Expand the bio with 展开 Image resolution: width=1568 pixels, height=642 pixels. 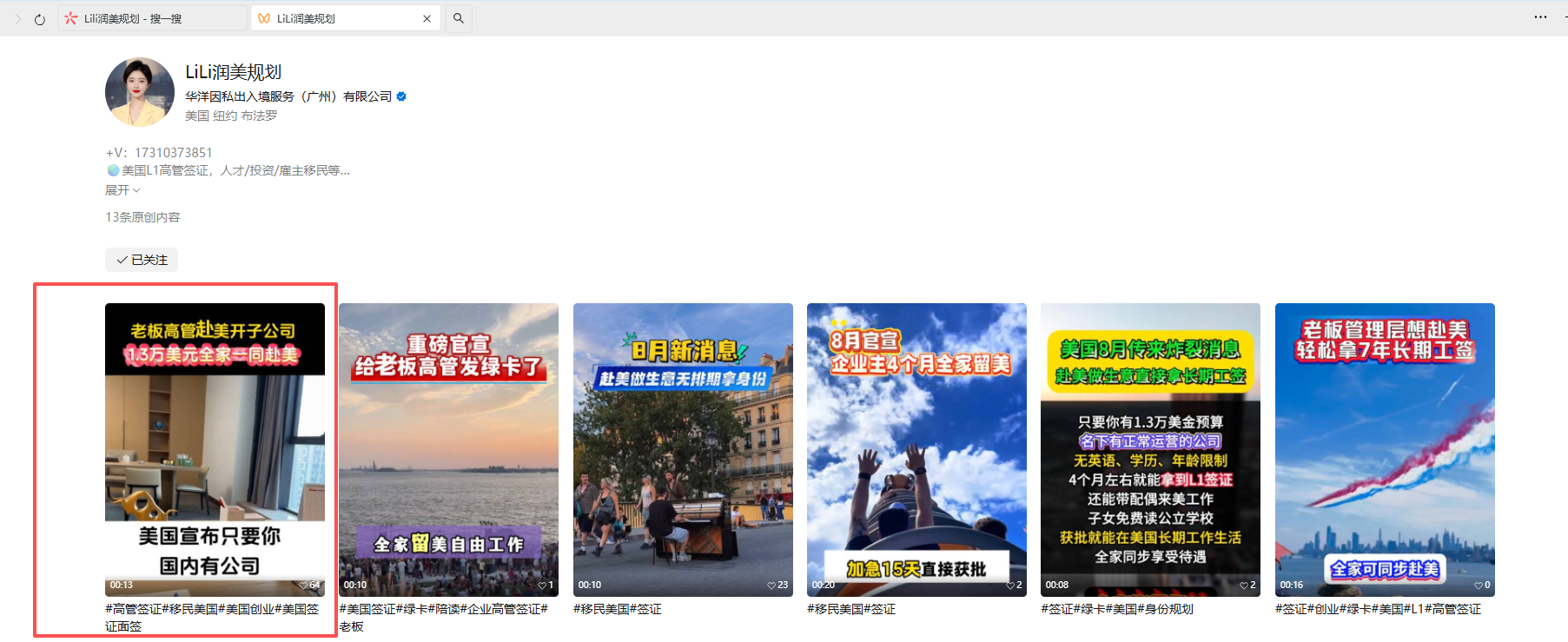(x=122, y=190)
